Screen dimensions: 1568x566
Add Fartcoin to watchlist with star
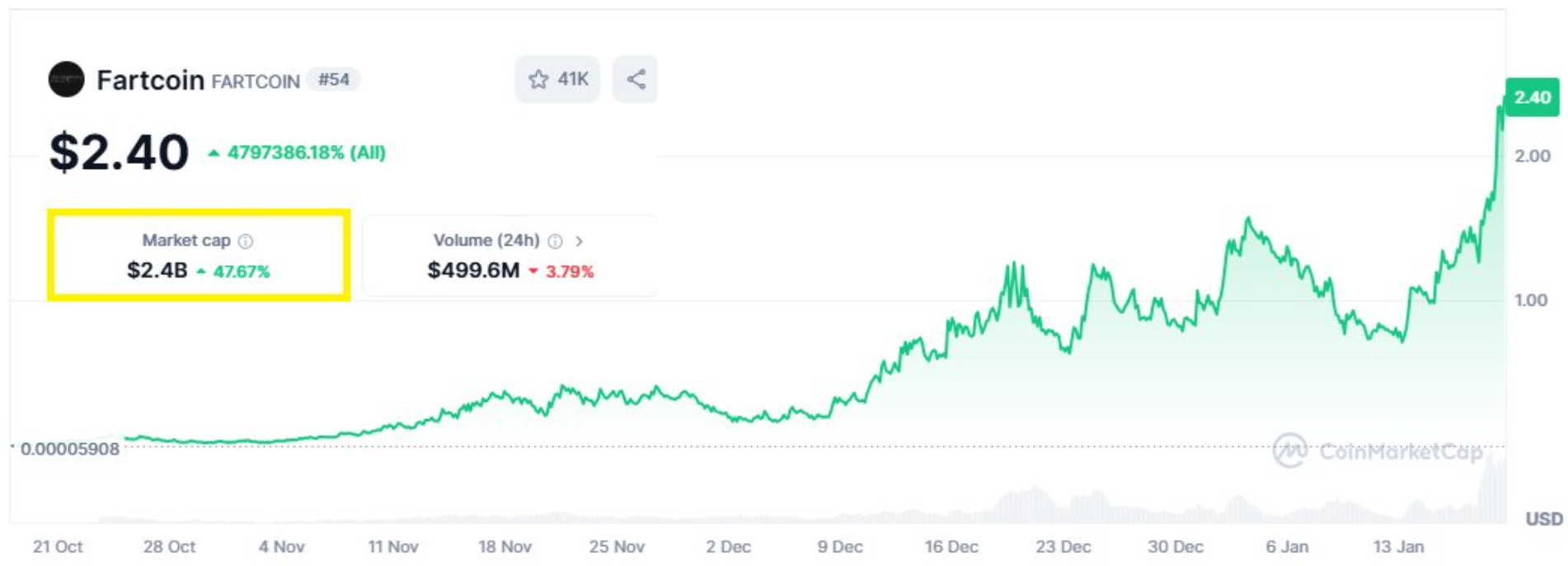[x=539, y=79]
